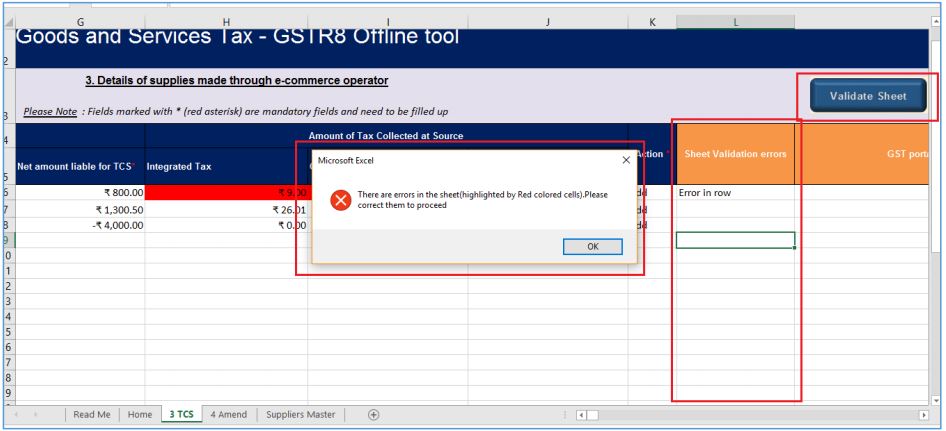
Task: Click the red error icon in dialog
Action: 340,200
